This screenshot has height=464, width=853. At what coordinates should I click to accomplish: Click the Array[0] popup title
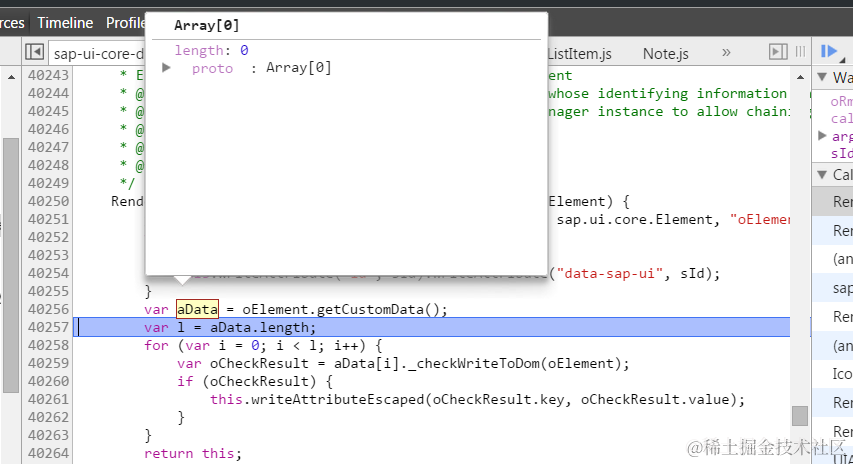coord(206,25)
